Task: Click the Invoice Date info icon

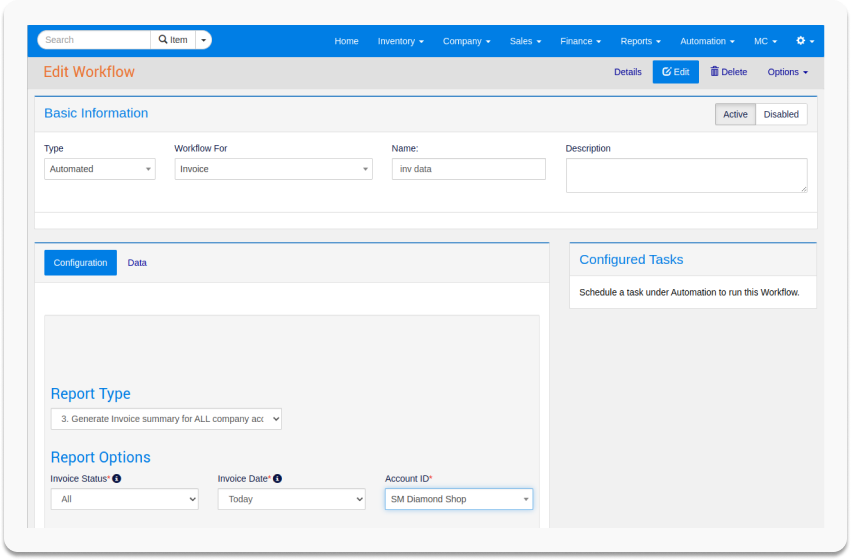Action: tap(277, 479)
